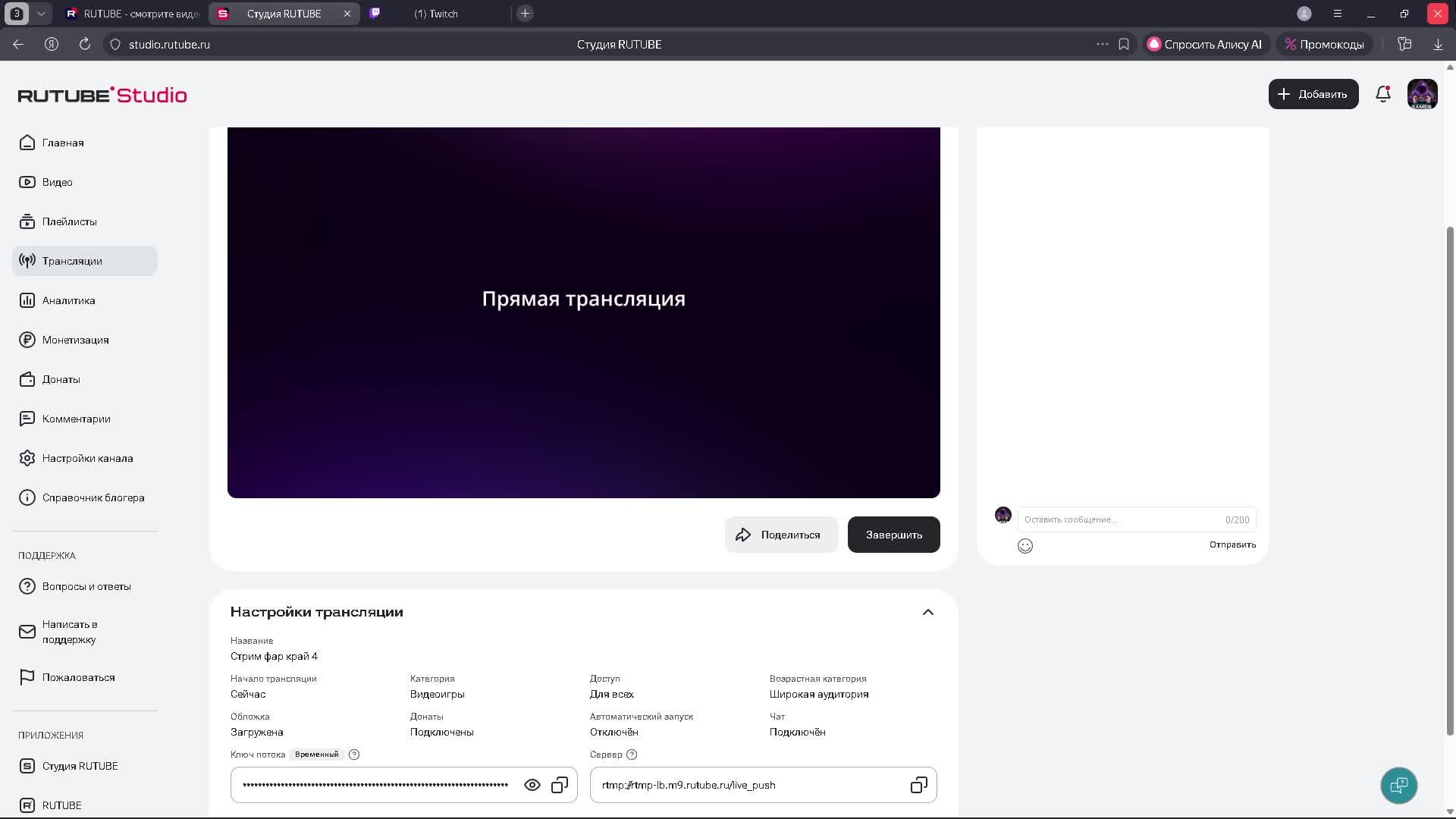Image resolution: width=1456 pixels, height=819 pixels.
Task: Open the browser tab list dropdown arrow
Action: point(41,14)
